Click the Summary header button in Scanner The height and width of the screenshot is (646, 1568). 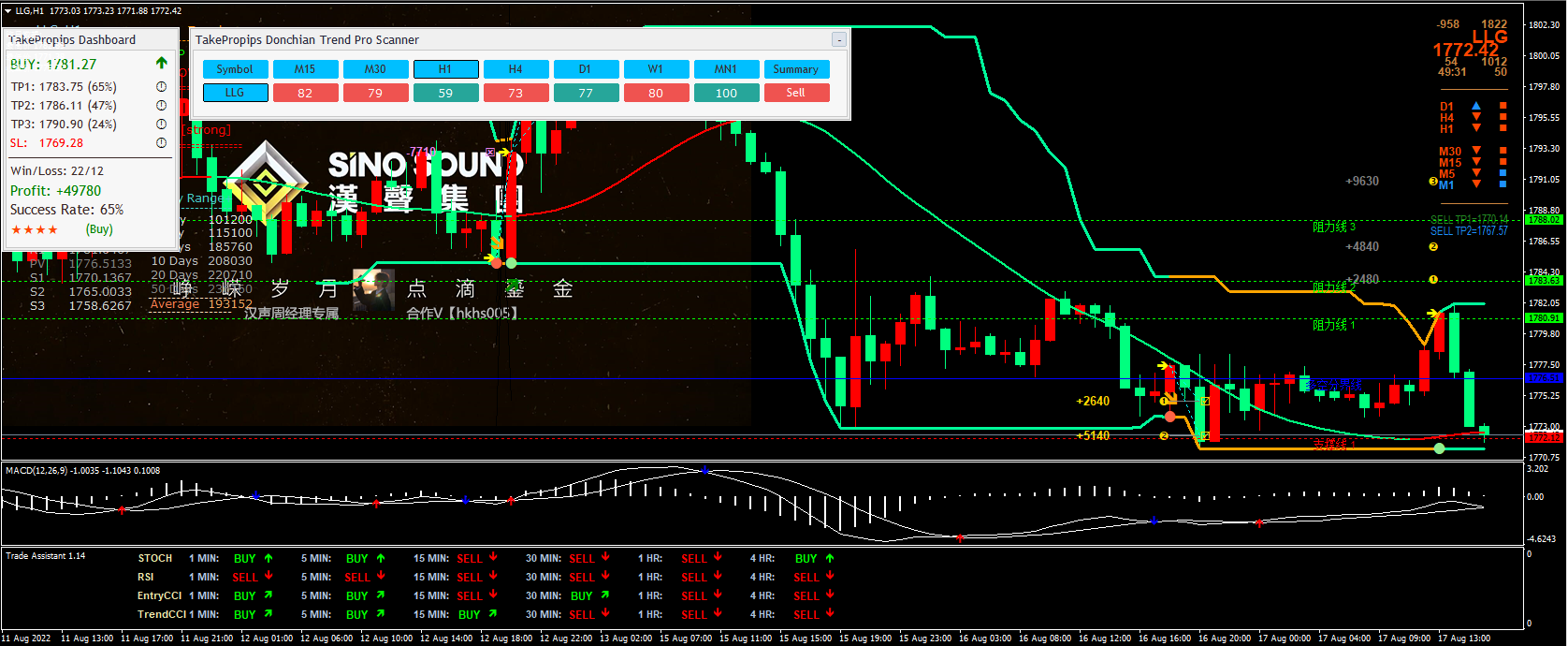pyautogui.click(x=796, y=69)
